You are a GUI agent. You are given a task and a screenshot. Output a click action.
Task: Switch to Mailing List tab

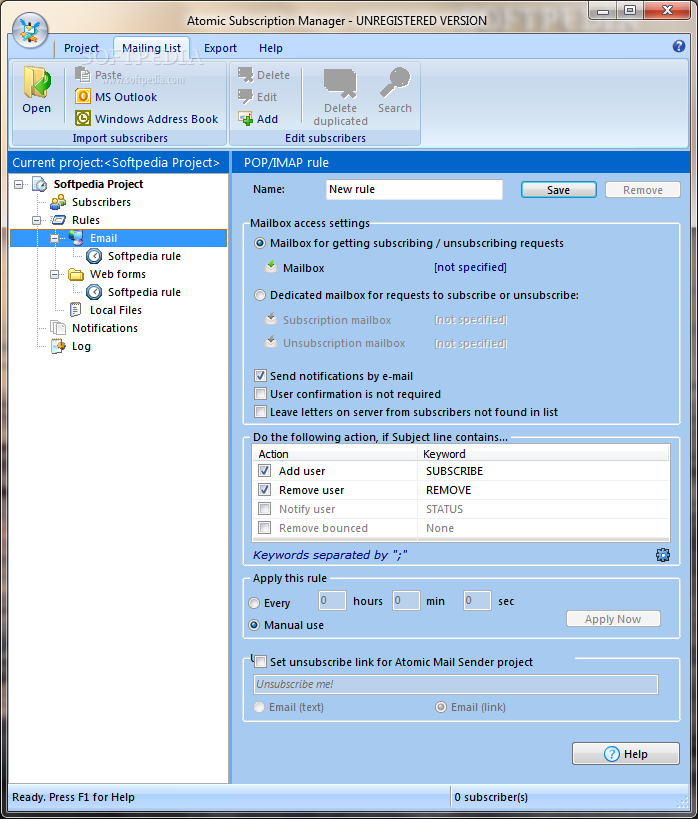[x=152, y=48]
